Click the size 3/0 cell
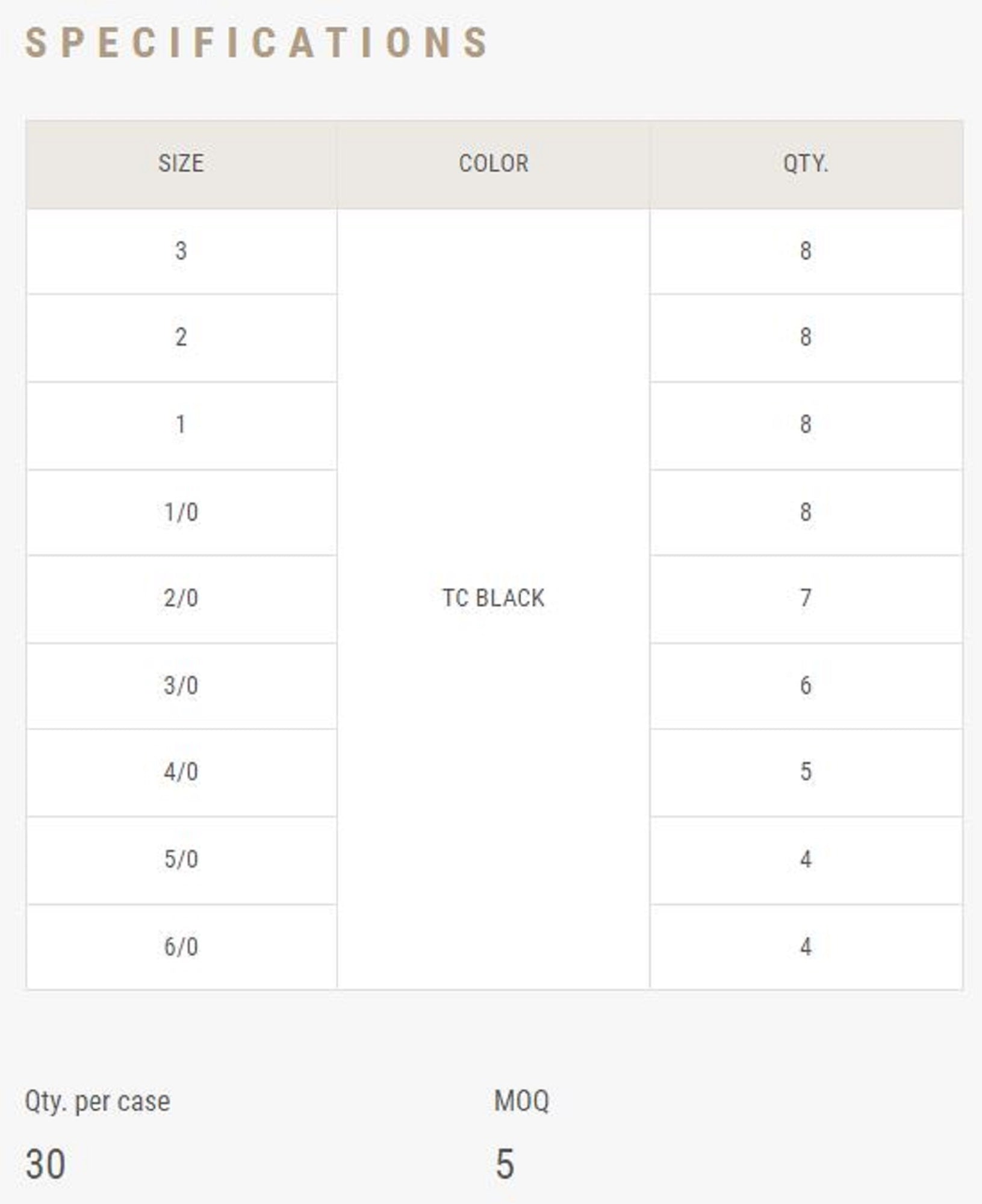This screenshot has height=1204, width=982. point(181,686)
